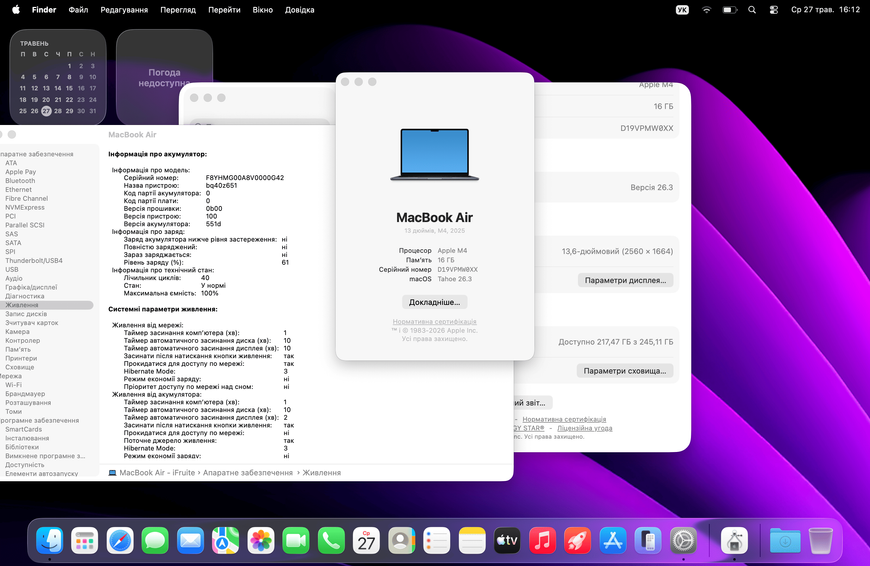Image resolution: width=870 pixels, height=566 pixels.
Task: Click the MacBook Air laptop image
Action: (x=434, y=155)
